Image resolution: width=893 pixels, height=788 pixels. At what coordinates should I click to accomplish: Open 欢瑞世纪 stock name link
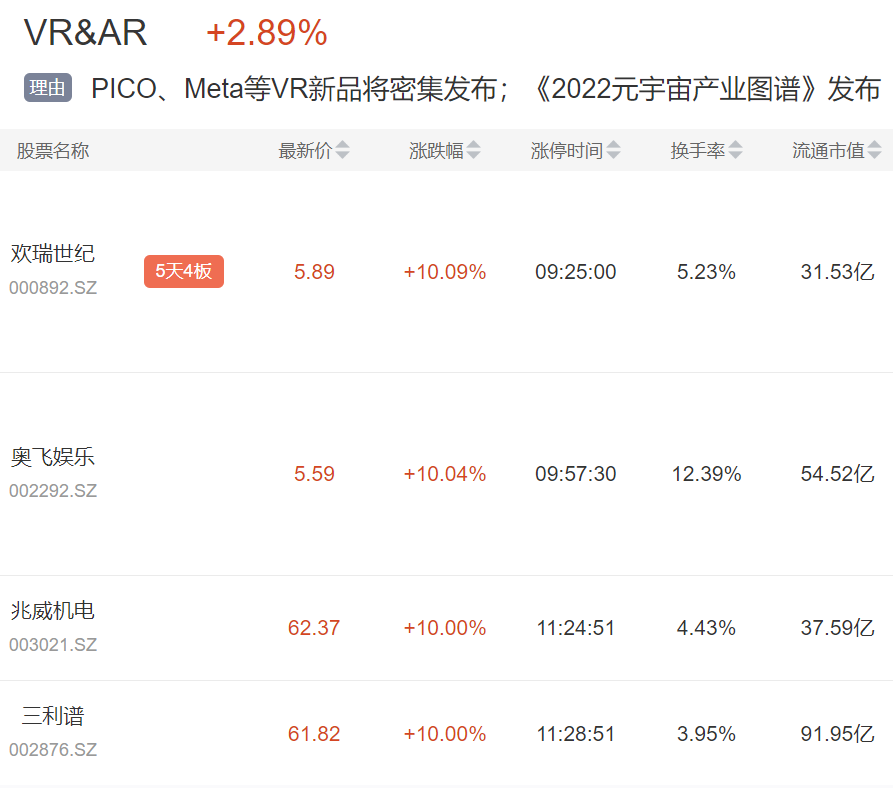[x=52, y=253]
